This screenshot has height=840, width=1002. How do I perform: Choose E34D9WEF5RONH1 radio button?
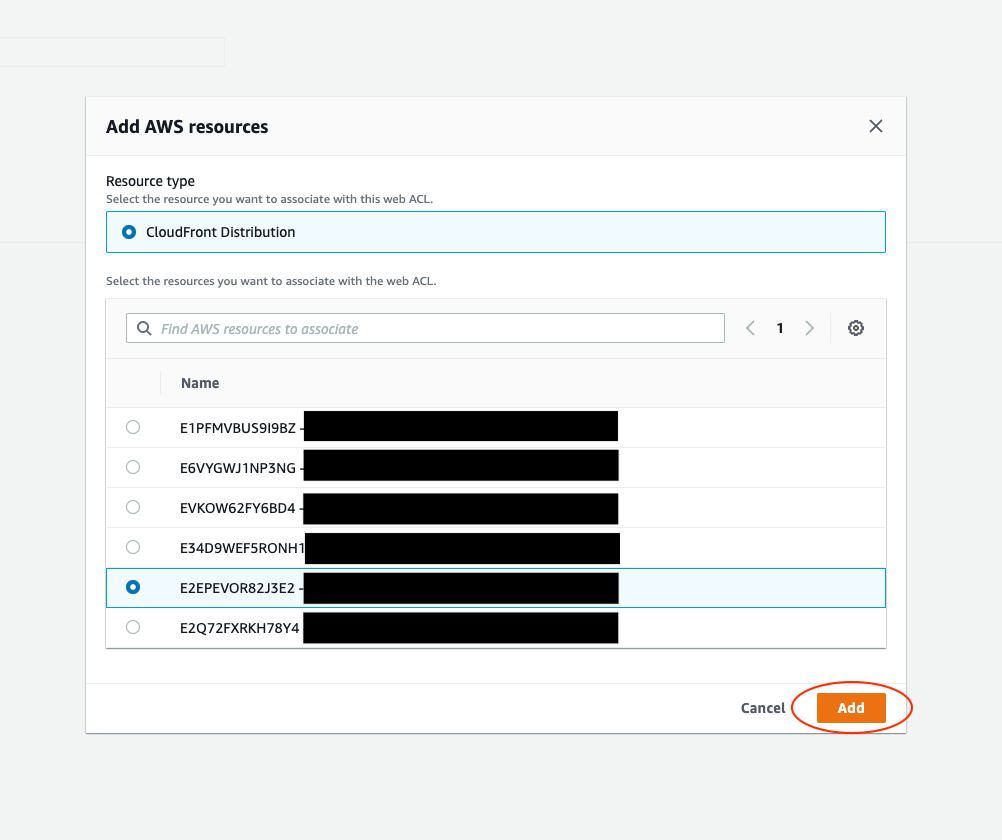pyautogui.click(x=133, y=547)
